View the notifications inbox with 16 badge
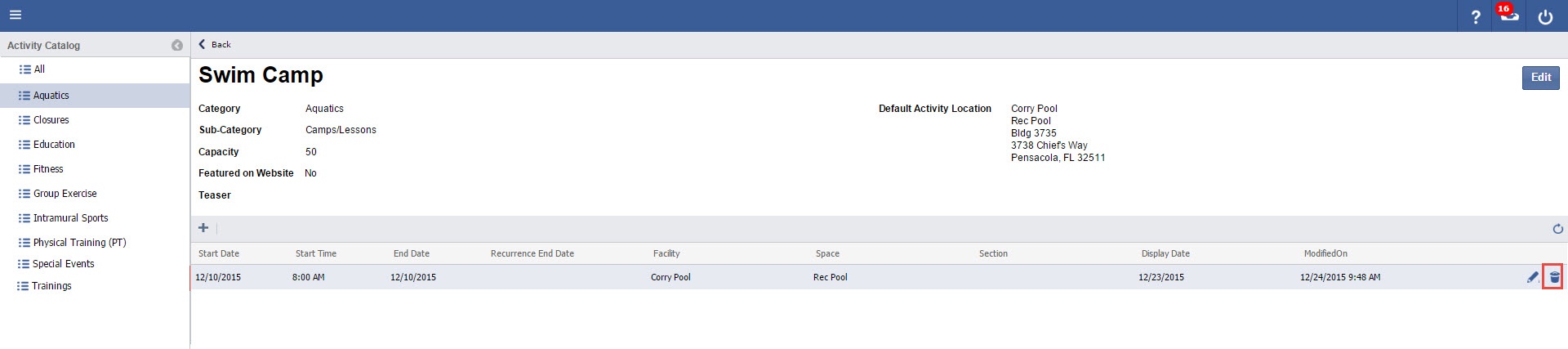Viewport: 1568px width, 349px height. click(1509, 16)
